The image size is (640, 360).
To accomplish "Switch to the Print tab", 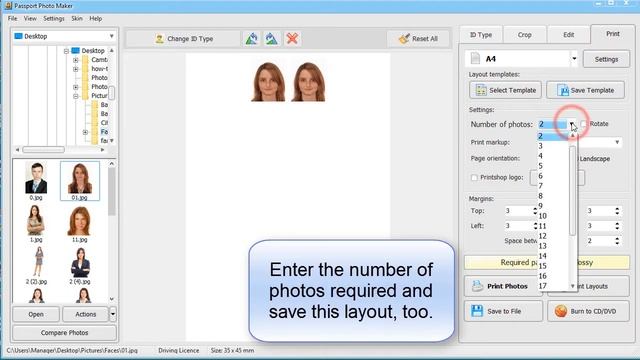I will tap(612, 34).
